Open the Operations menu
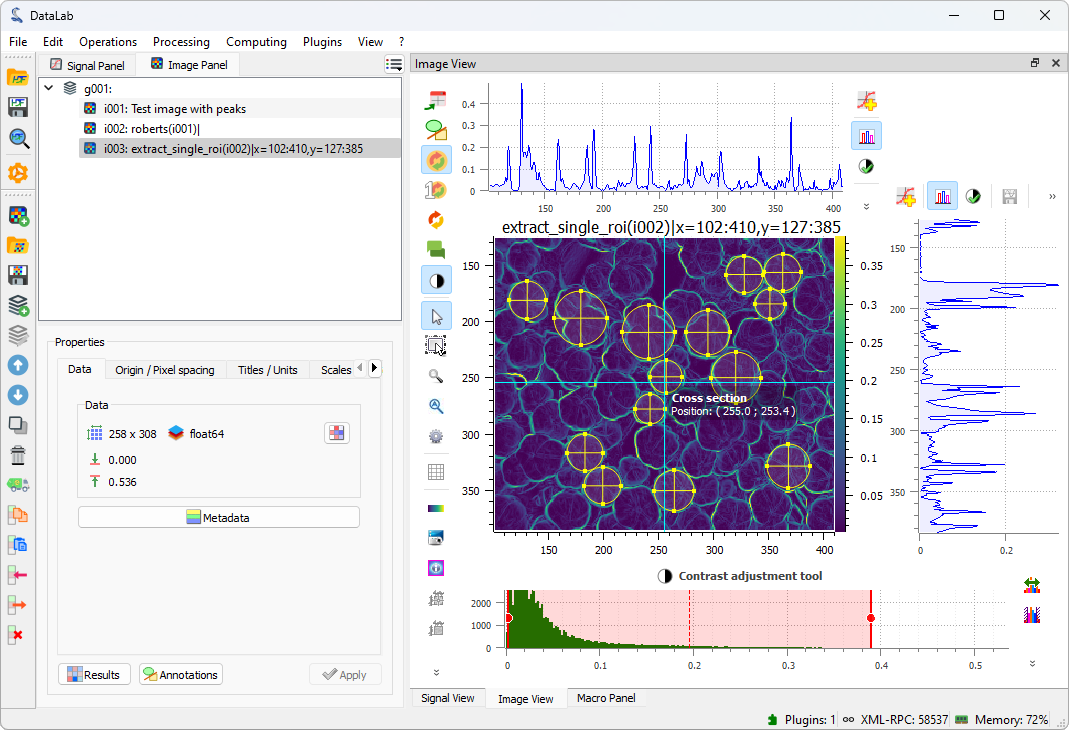Image resolution: width=1069 pixels, height=730 pixels. pos(108,42)
